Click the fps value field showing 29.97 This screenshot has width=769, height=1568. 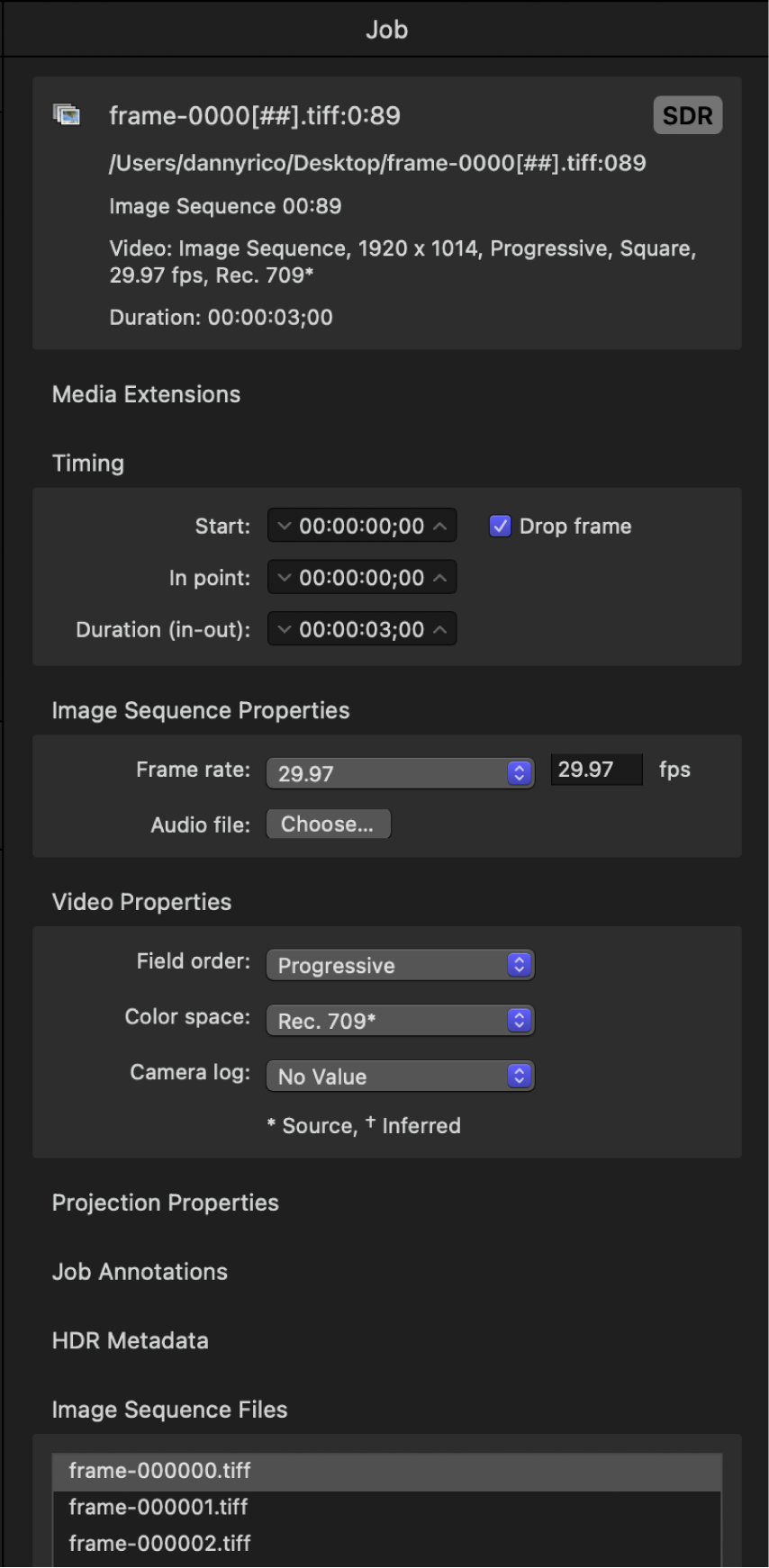coord(595,769)
